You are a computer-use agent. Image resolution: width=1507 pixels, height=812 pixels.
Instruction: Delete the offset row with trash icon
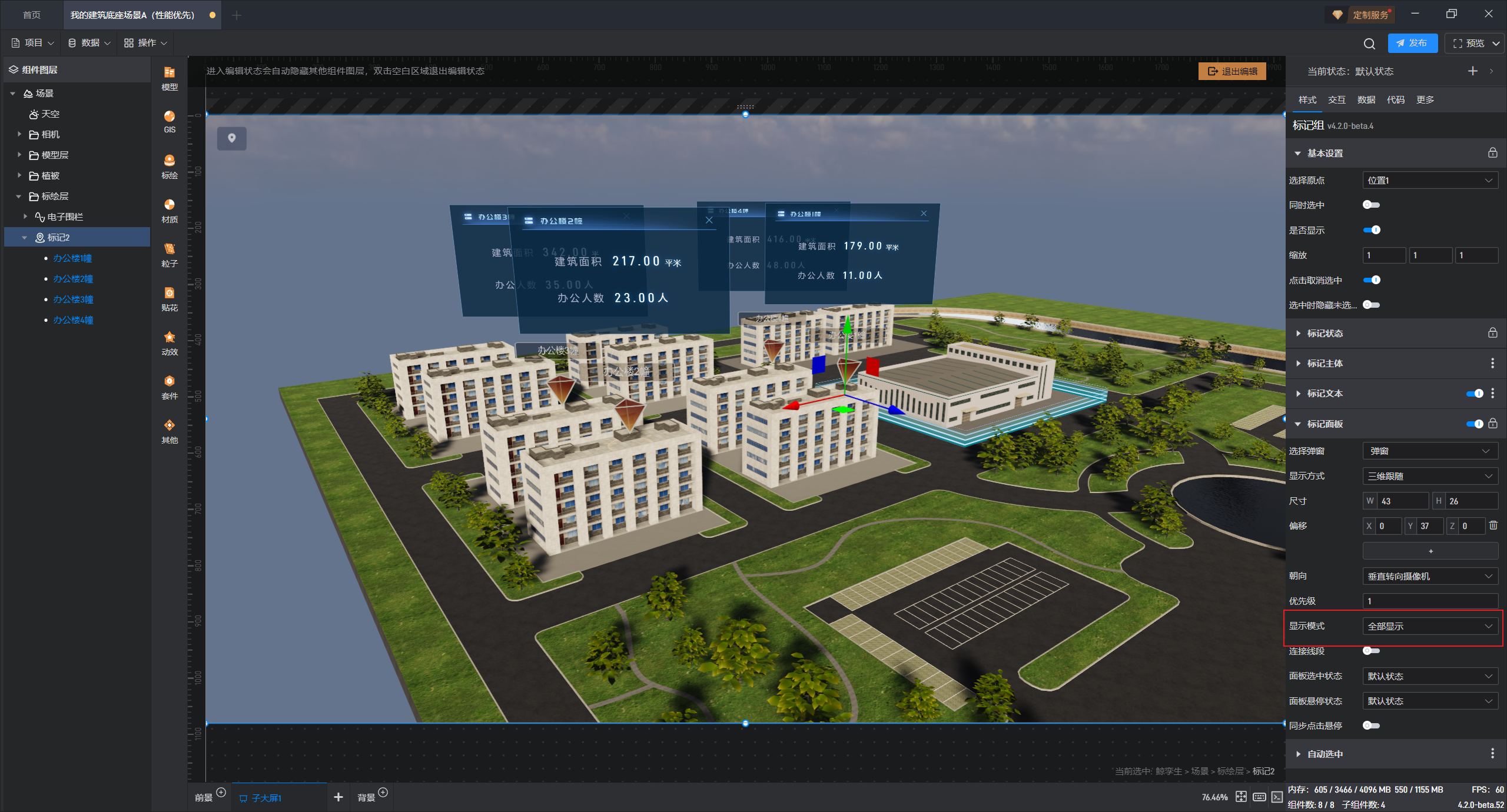tap(1493, 525)
